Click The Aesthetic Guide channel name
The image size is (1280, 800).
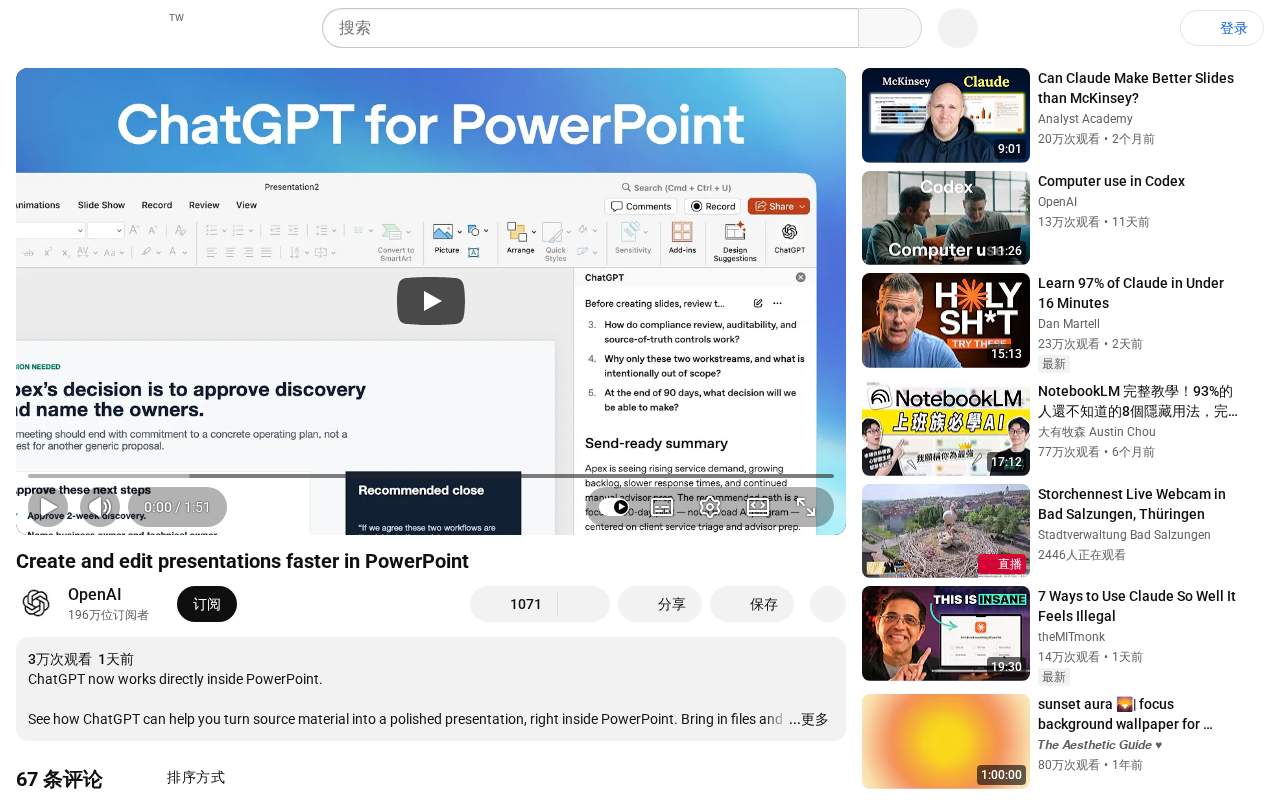click(x=1100, y=745)
